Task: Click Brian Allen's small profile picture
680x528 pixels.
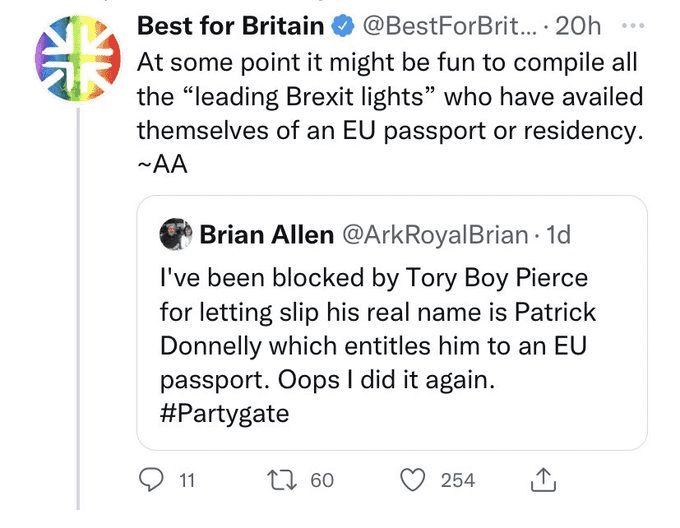Action: [176, 233]
